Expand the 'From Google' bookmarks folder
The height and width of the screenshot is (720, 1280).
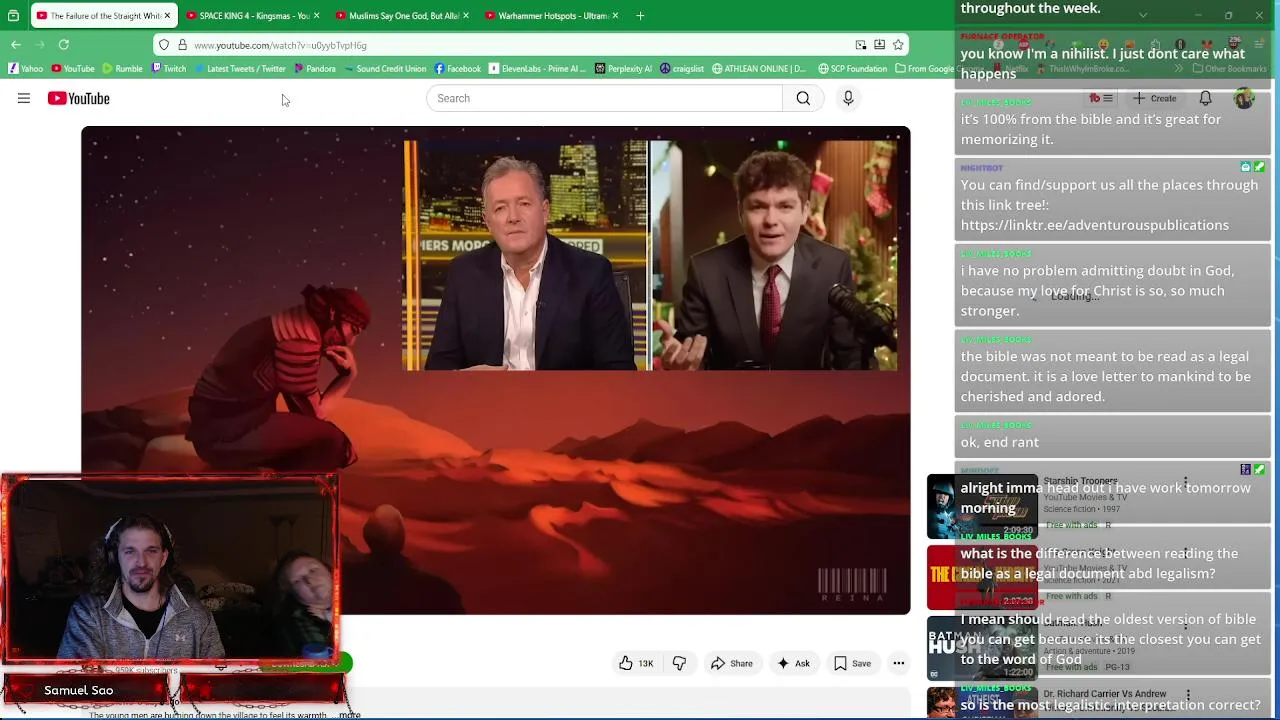(925, 69)
